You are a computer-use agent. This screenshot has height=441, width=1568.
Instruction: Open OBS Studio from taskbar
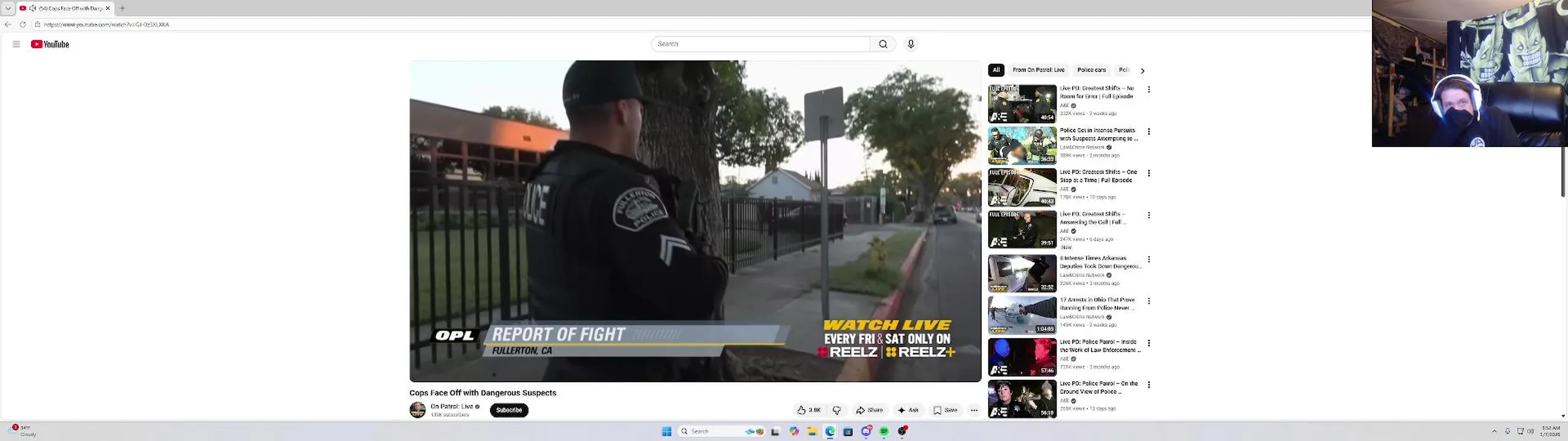902,431
